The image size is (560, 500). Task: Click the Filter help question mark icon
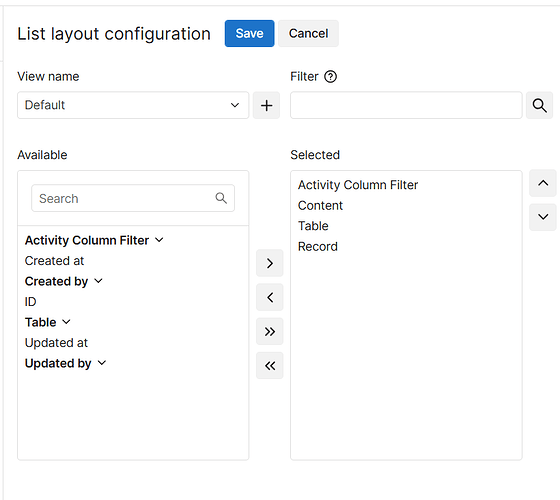(x=330, y=77)
